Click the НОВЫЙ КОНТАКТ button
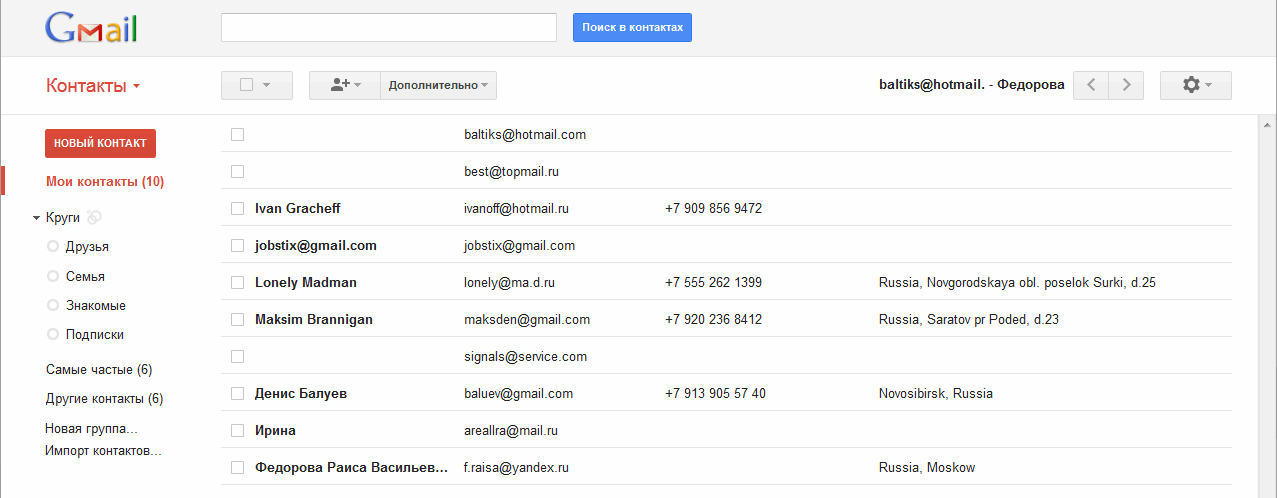The image size is (1277, 498). [x=100, y=143]
